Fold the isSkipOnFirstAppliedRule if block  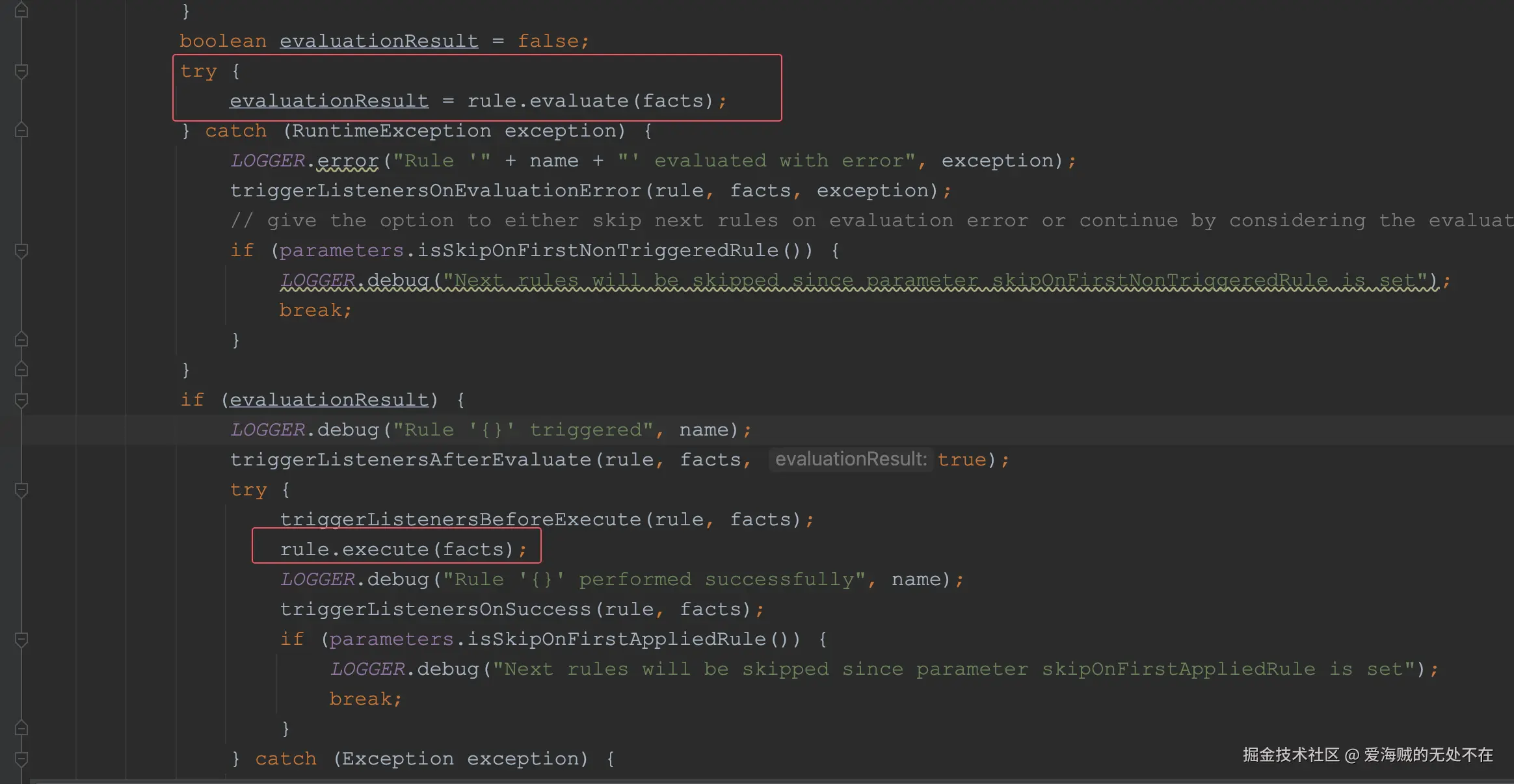point(21,639)
